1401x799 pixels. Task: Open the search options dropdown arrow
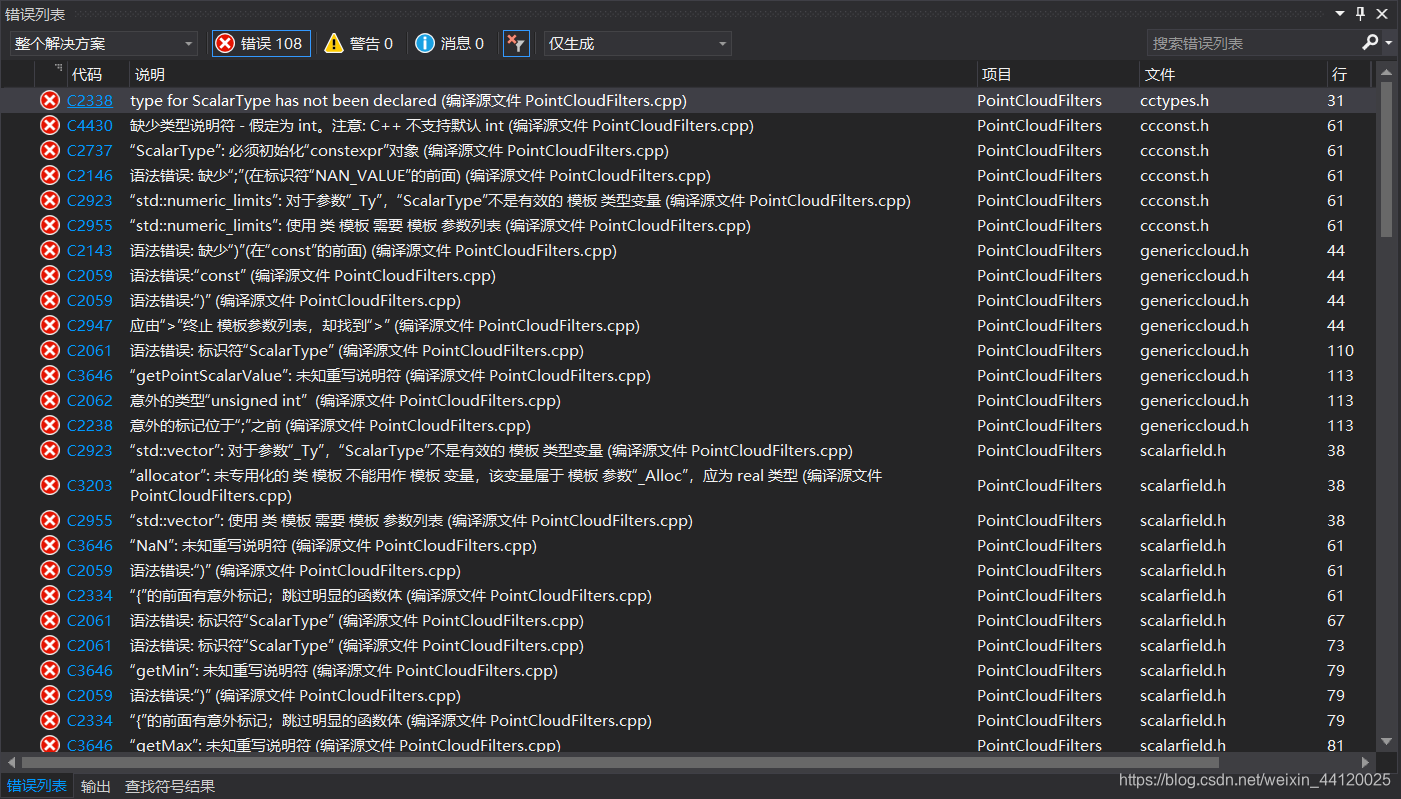1389,43
